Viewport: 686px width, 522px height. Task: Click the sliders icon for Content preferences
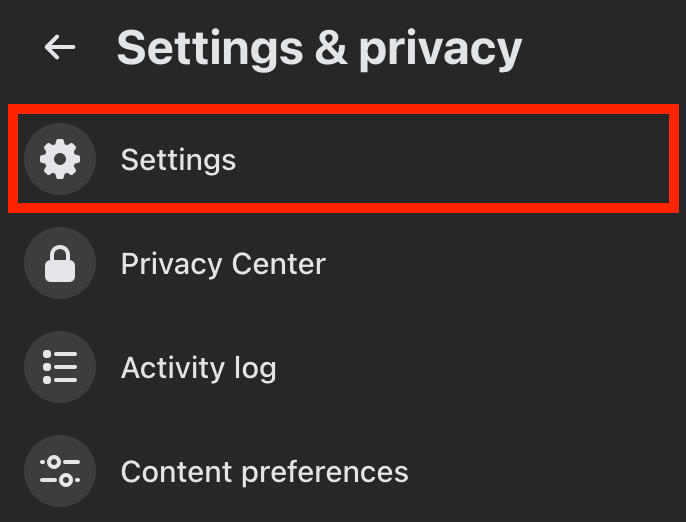tap(60, 471)
